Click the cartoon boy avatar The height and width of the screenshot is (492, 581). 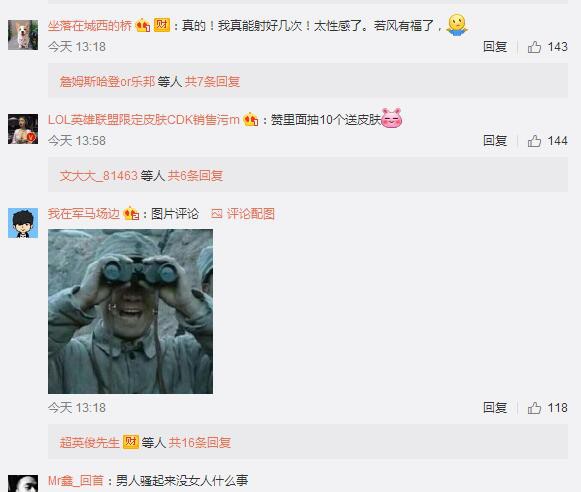pyautogui.click(x=23, y=223)
